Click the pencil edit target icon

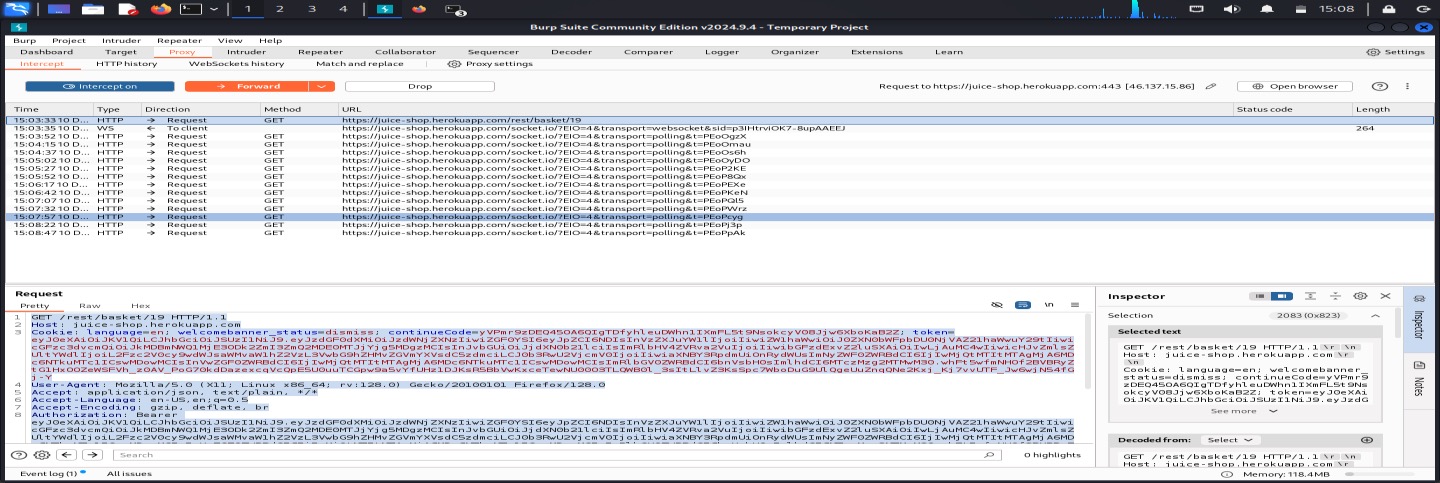click(x=1211, y=87)
